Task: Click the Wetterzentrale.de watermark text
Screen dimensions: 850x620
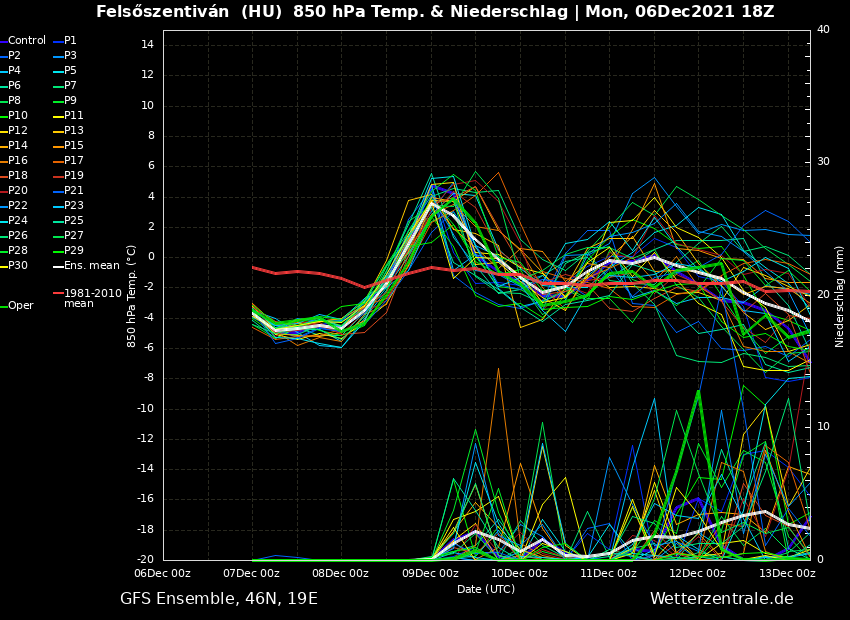Action: pyautogui.click(x=721, y=599)
